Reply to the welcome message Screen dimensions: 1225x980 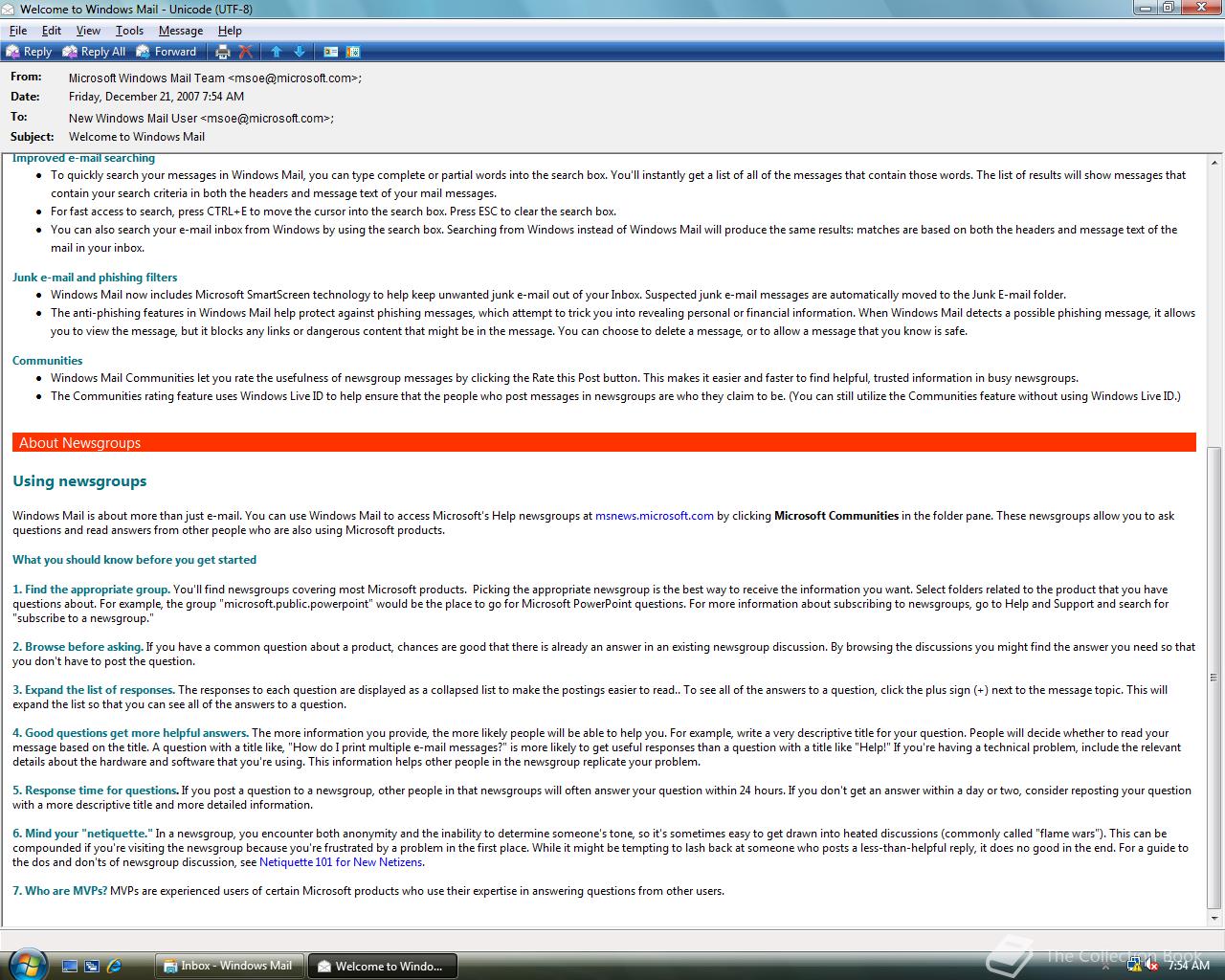(29, 52)
